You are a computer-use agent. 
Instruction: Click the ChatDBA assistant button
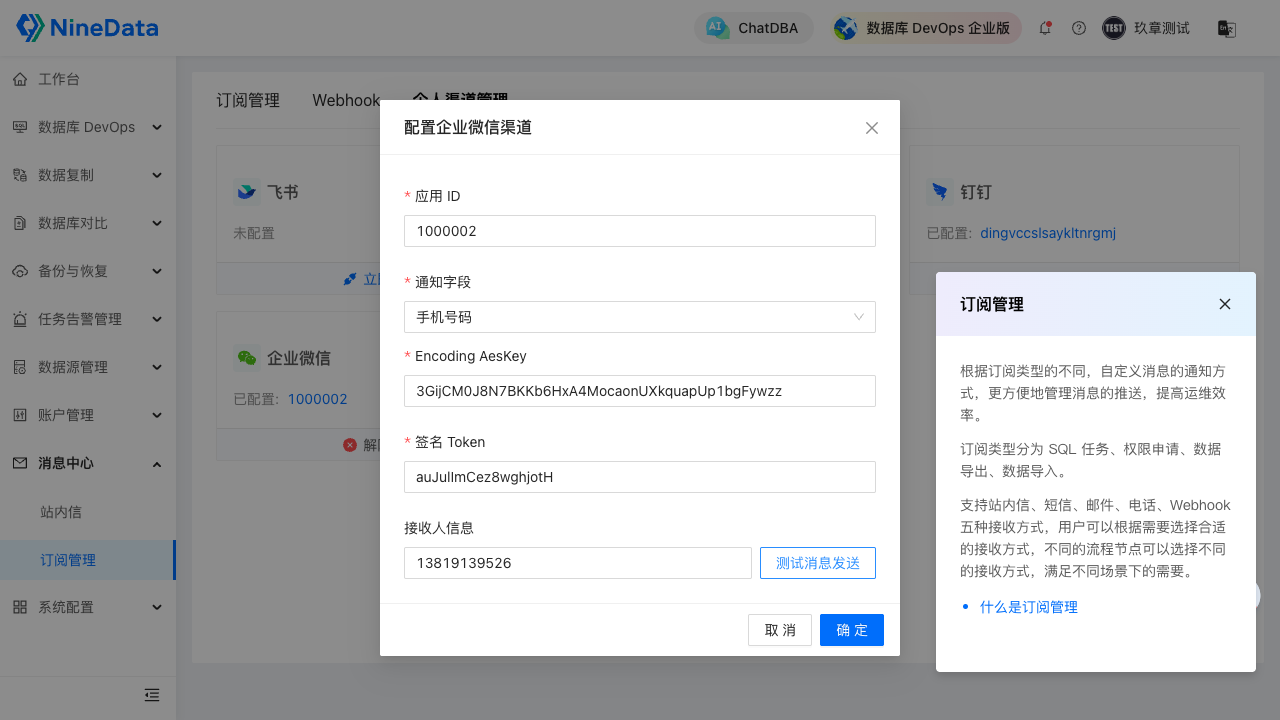pyautogui.click(x=754, y=28)
